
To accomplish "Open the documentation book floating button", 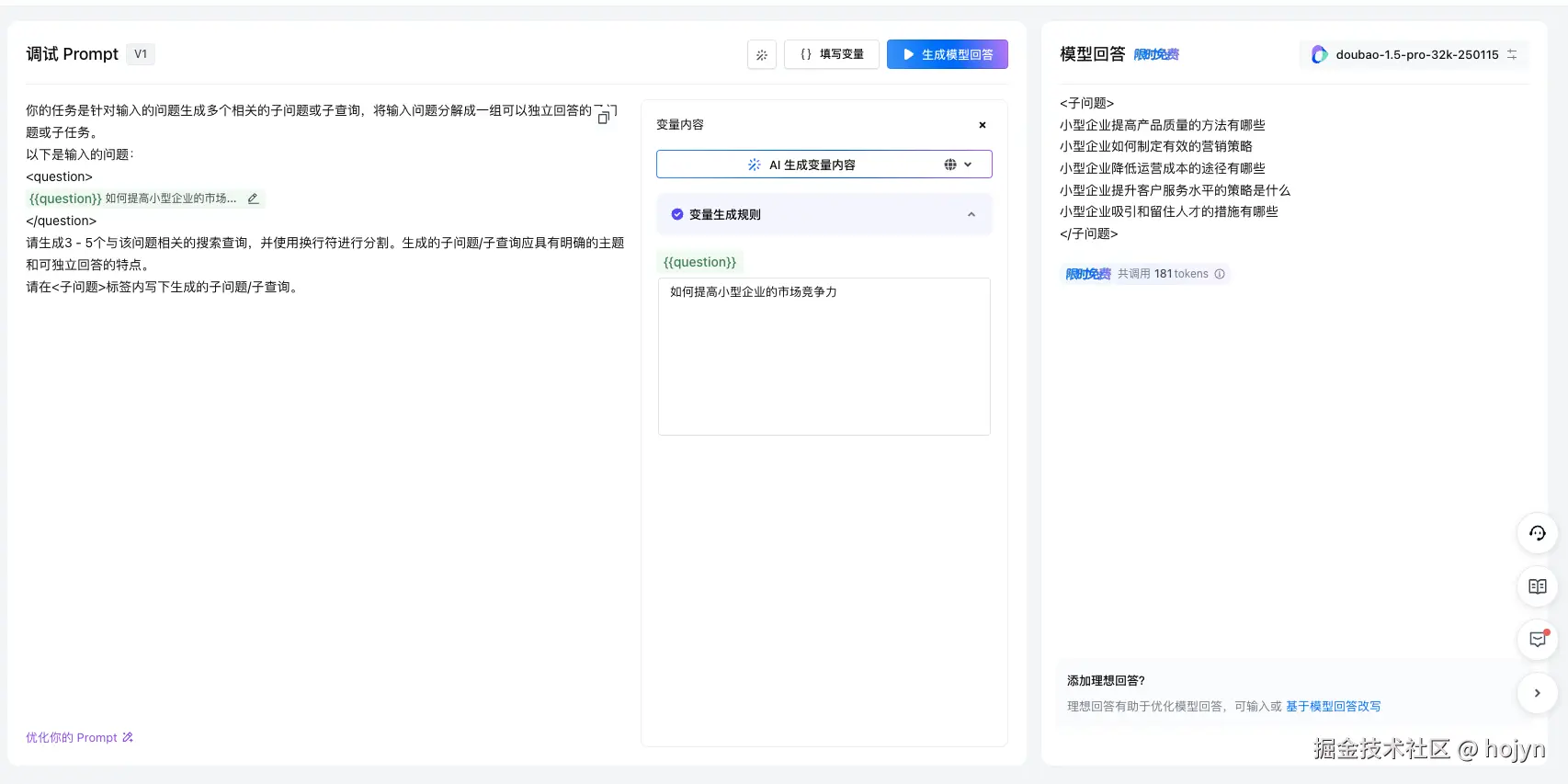I will click(x=1538, y=586).
